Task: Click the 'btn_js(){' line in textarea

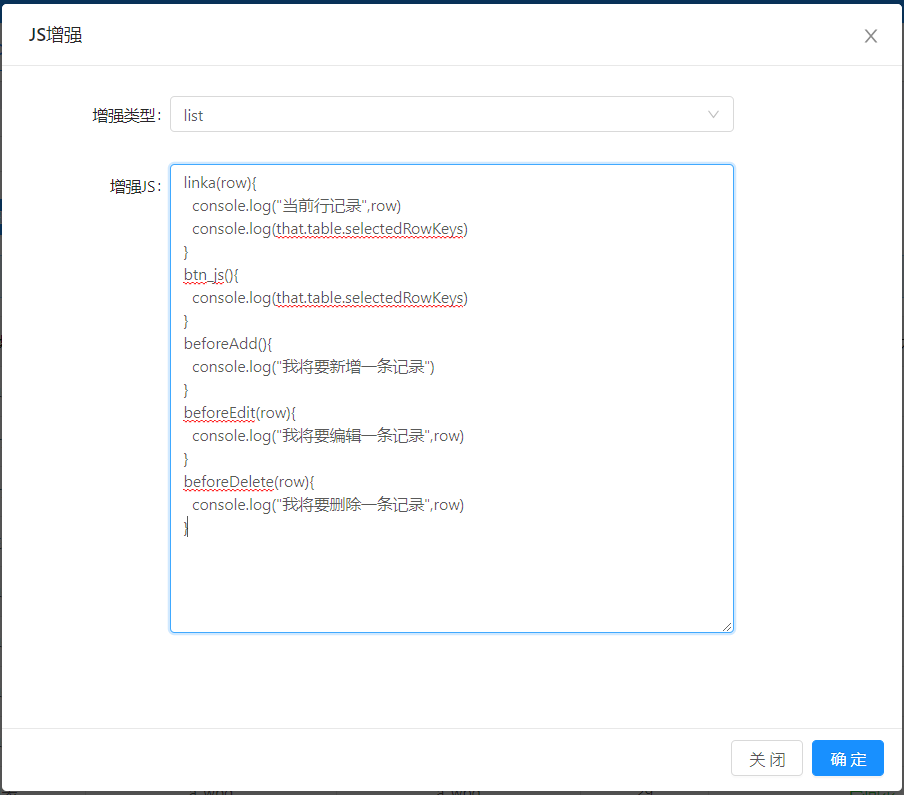Action: pyautogui.click(x=211, y=275)
